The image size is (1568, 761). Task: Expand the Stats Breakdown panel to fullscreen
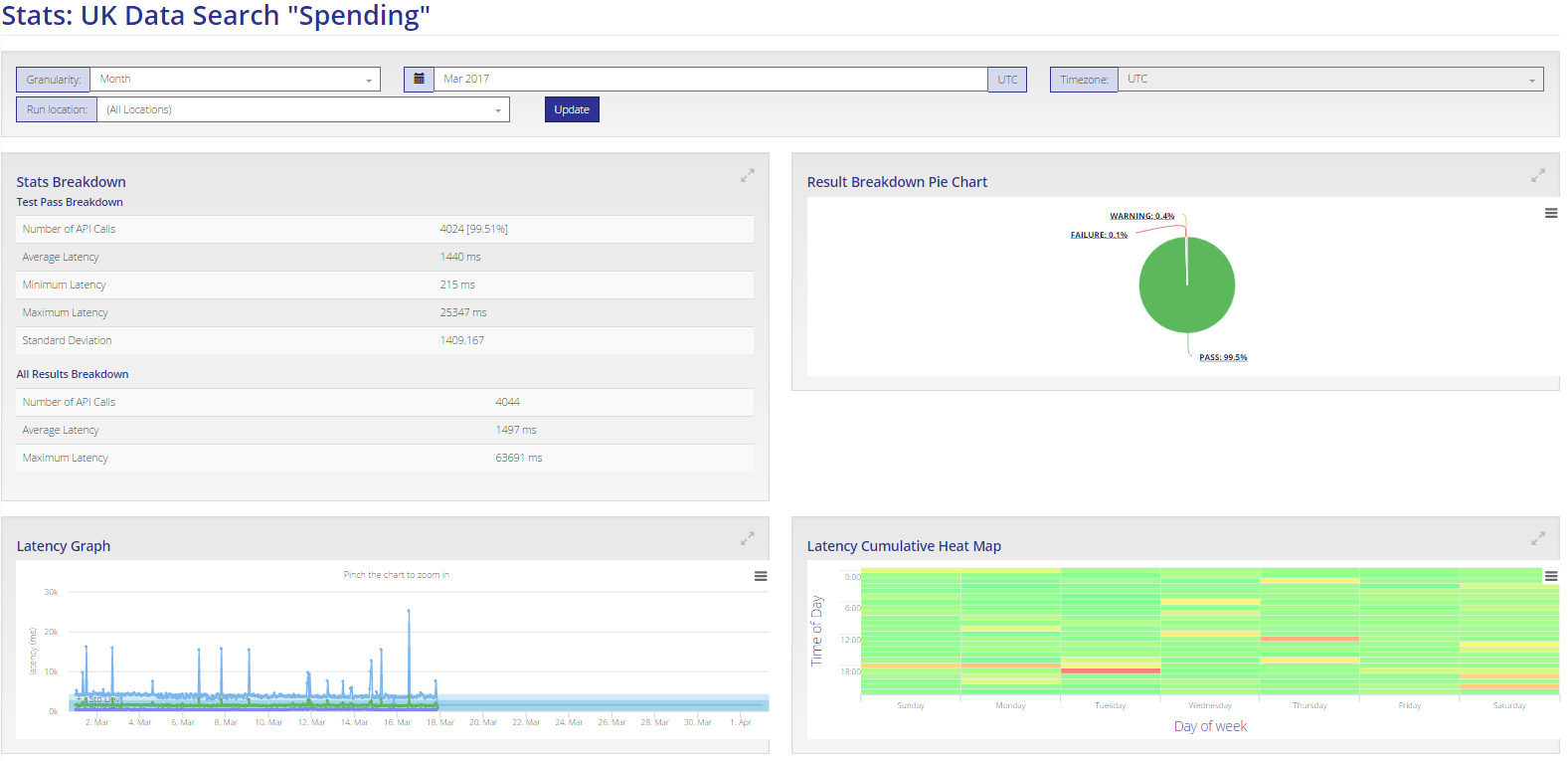click(747, 175)
